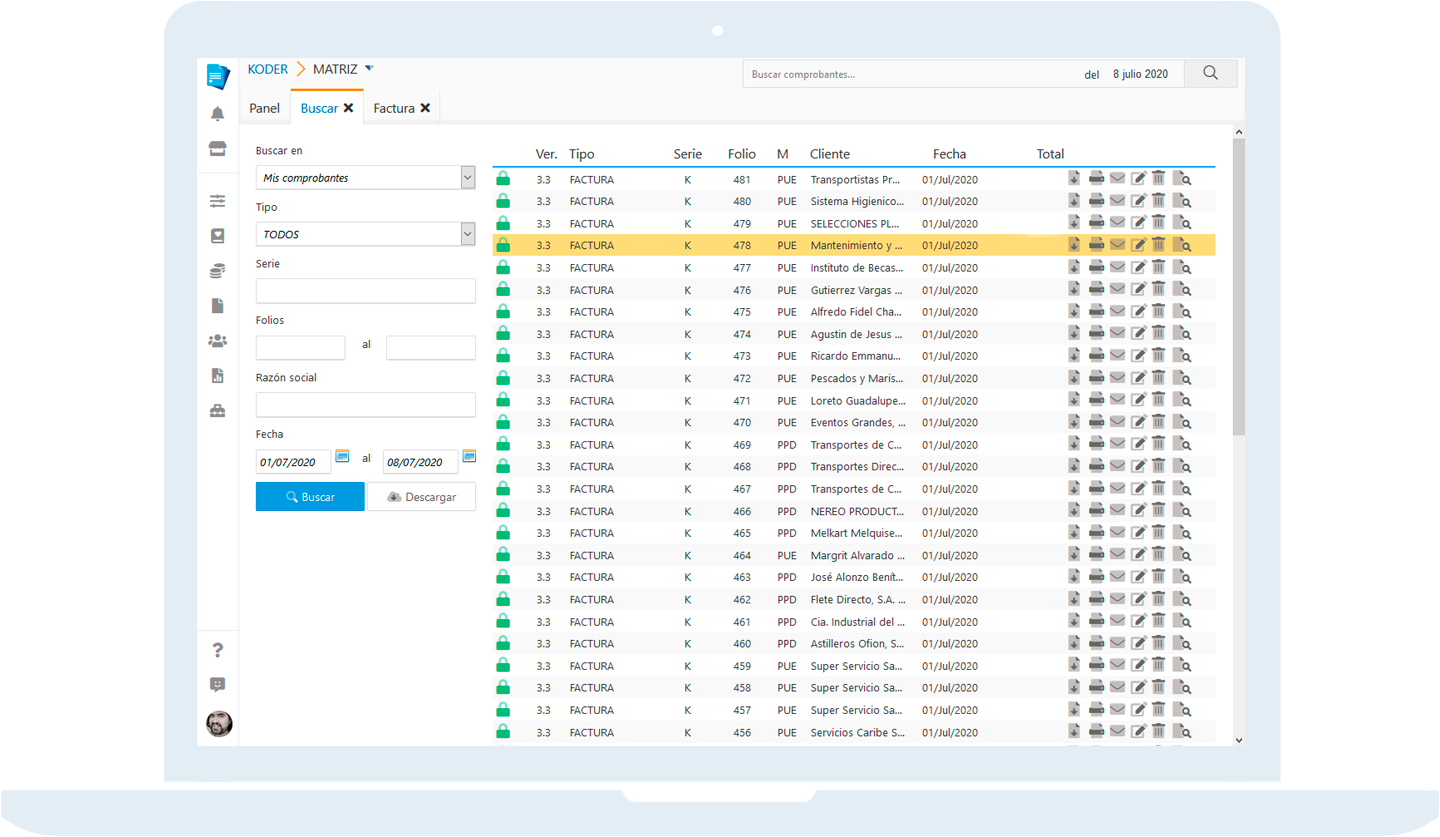1440x837 pixels.
Task: Click the vertical scrollbar thumb
Action: point(1239,286)
